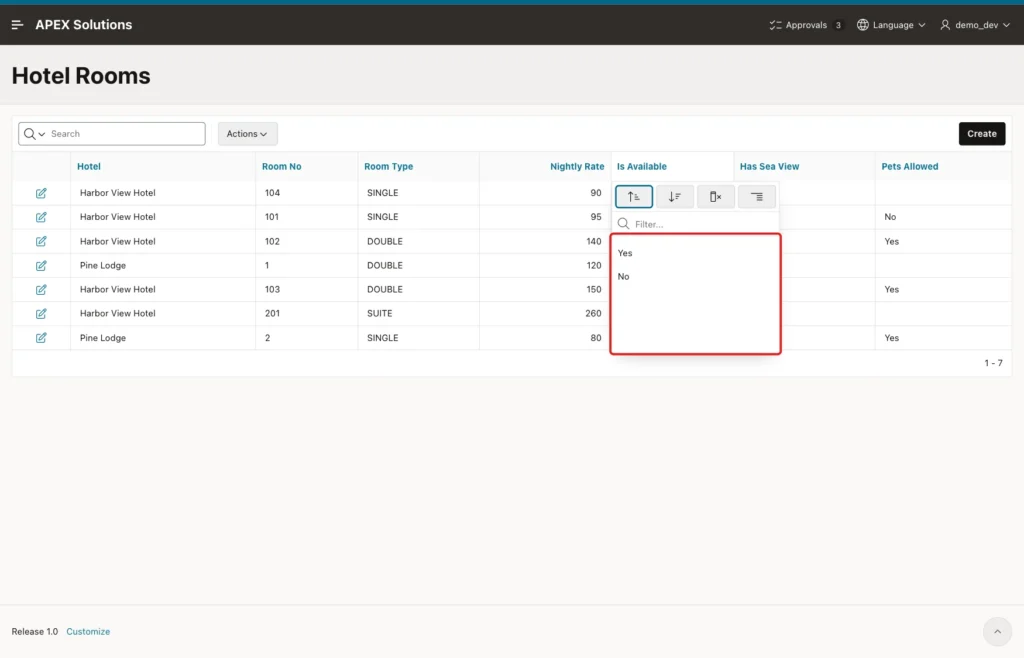Image resolution: width=1024 pixels, height=658 pixels.
Task: Click the nightly rate 140 cell
Action: coord(594,242)
